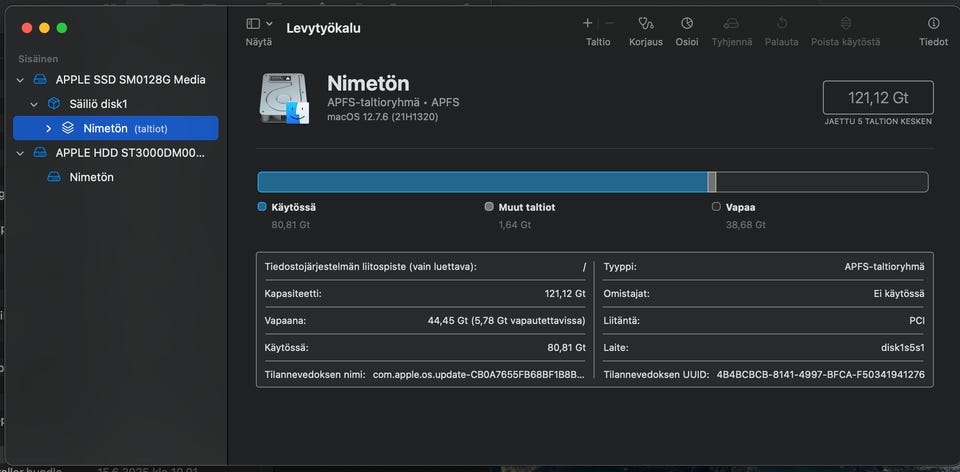Screen dimensions: 960x472
Task: Click the Käytössä blue legend swatch
Action: click(262, 207)
